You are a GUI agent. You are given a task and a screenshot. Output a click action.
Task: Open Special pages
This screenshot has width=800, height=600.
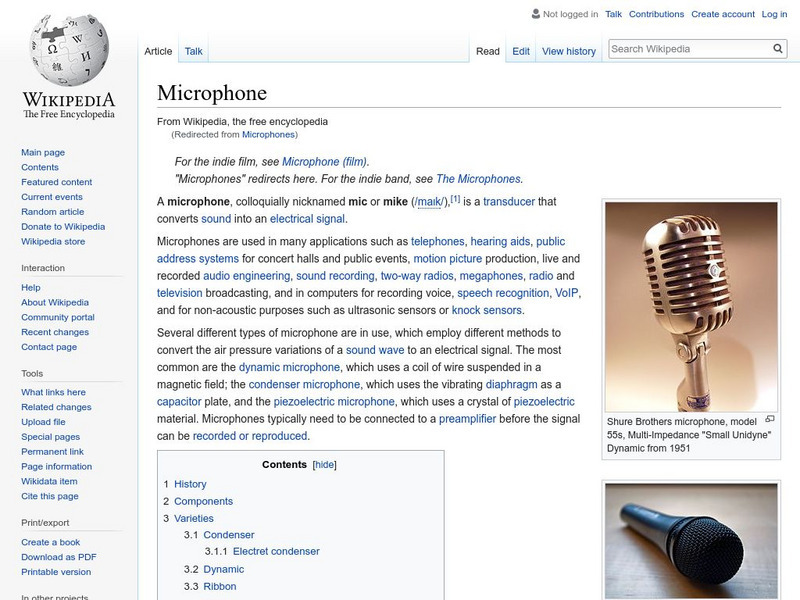pos(51,436)
